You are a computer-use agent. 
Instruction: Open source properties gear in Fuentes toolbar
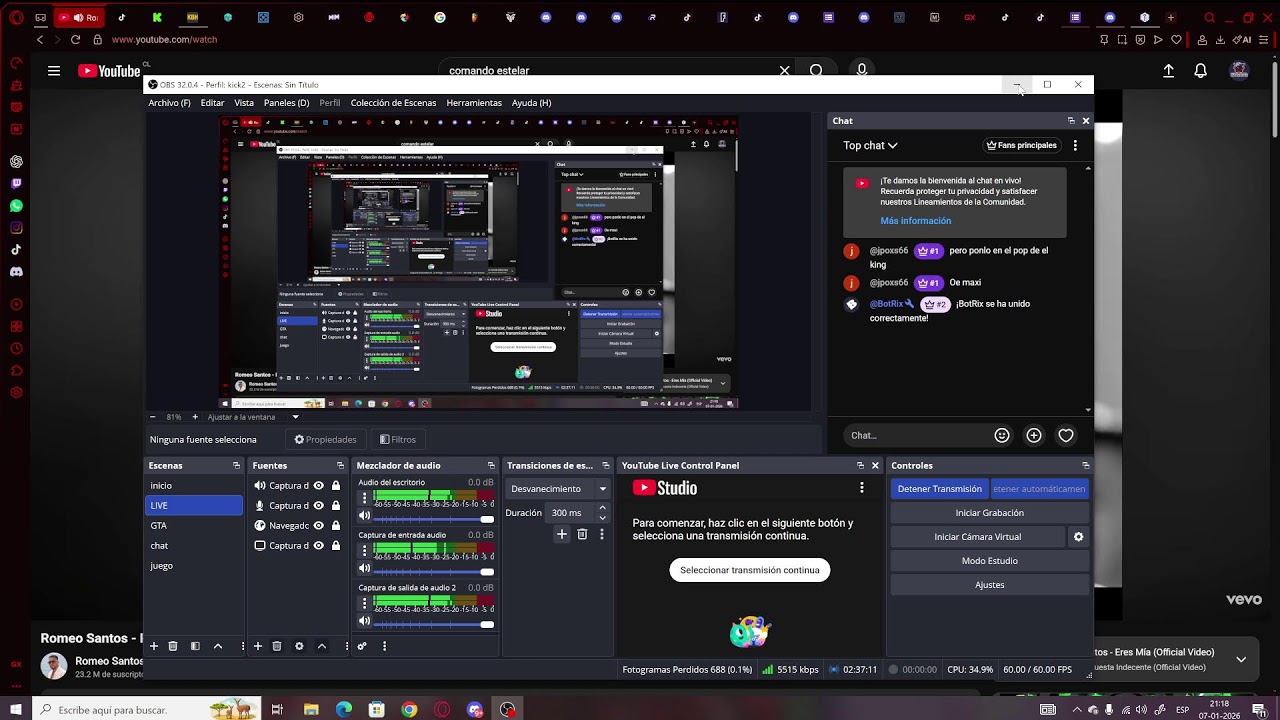pyautogui.click(x=299, y=646)
